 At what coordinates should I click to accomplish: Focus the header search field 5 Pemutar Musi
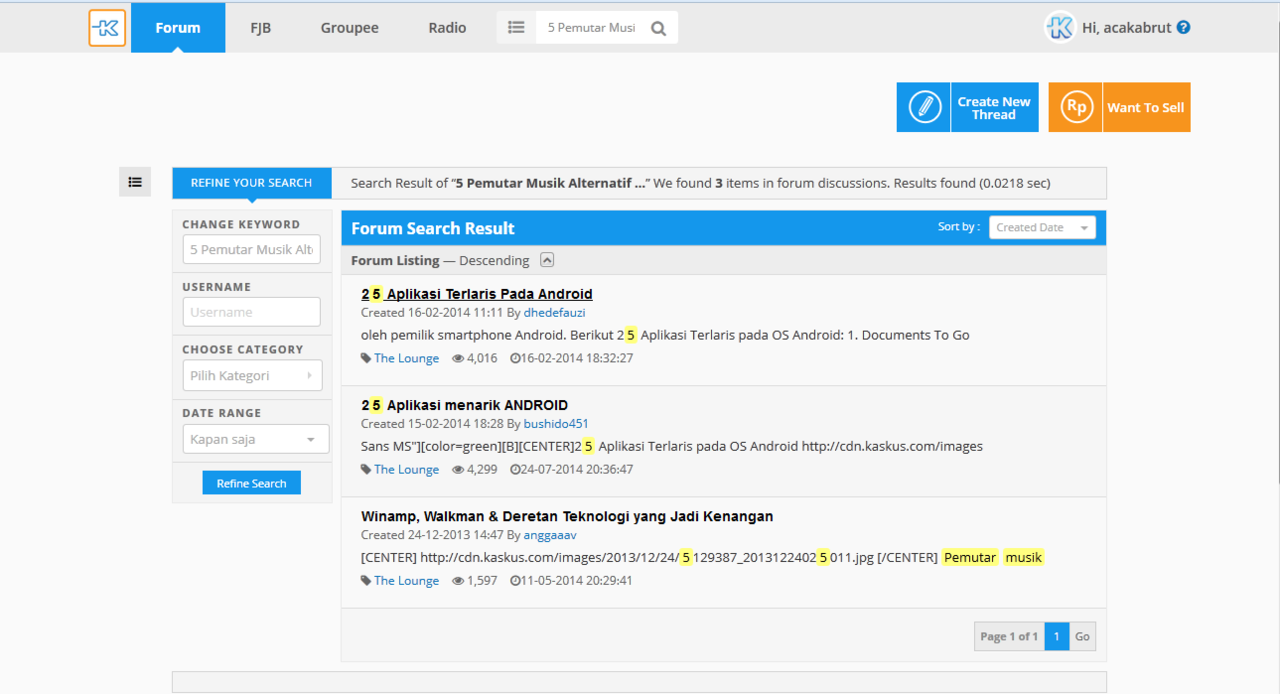tap(592, 28)
